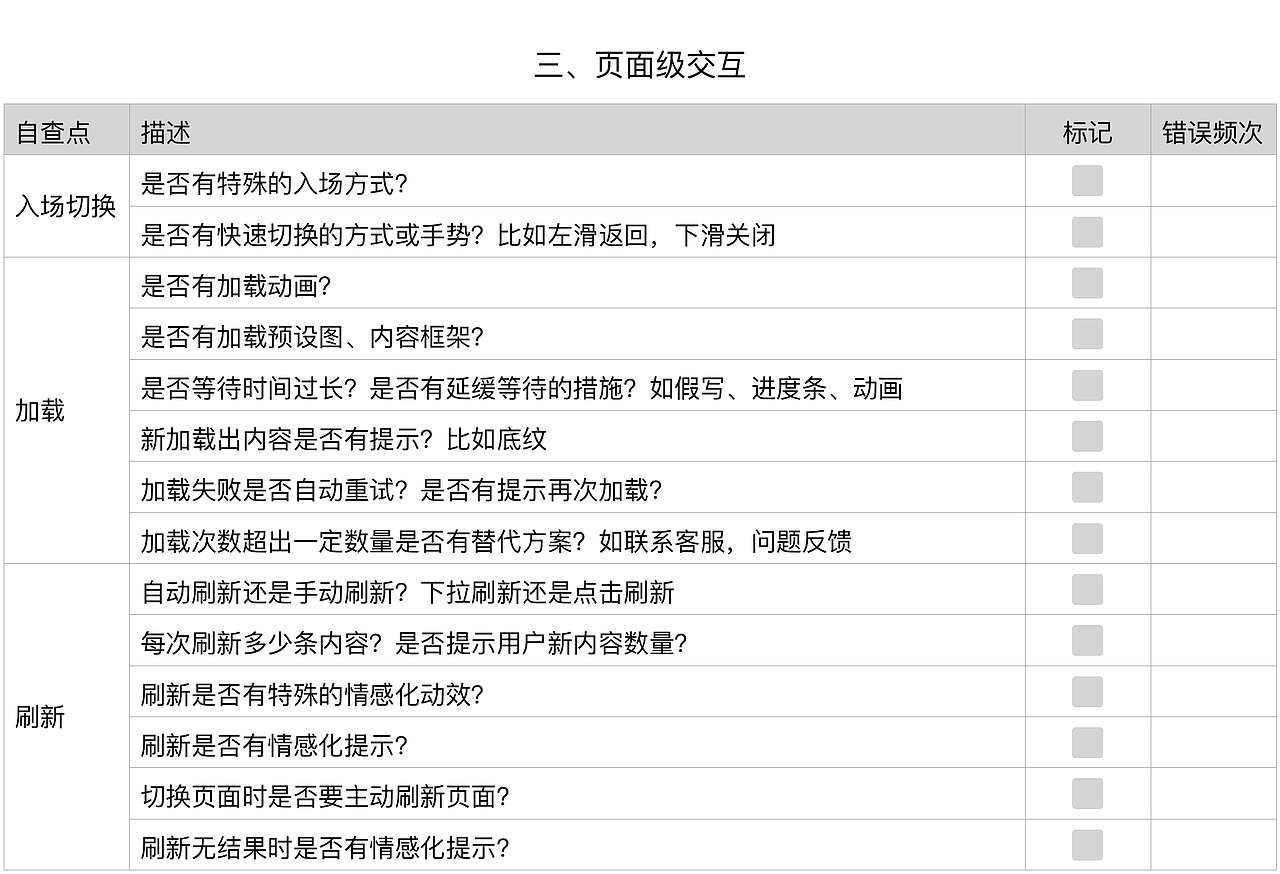Tick the checkbox for 是否有快速切换的方式或手势
1280x874 pixels.
coord(1086,232)
